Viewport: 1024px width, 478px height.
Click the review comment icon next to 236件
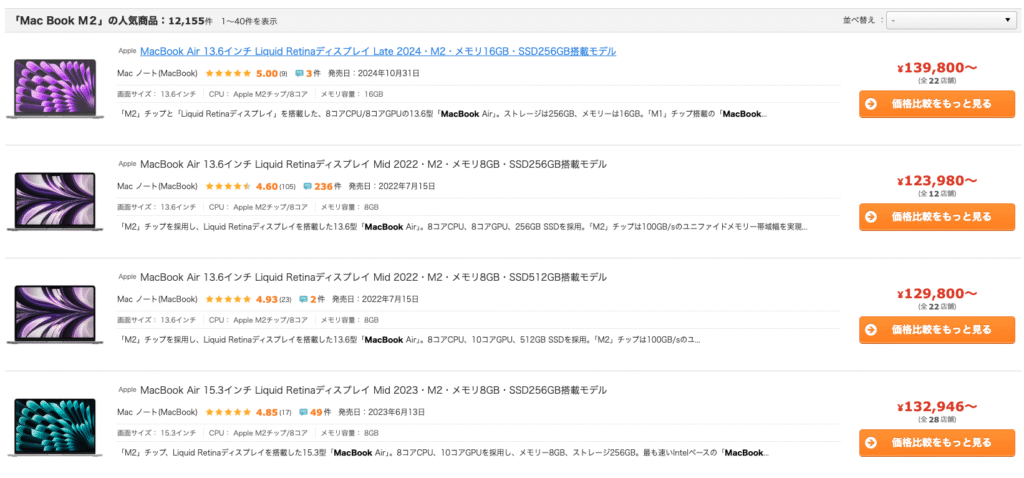(x=308, y=186)
